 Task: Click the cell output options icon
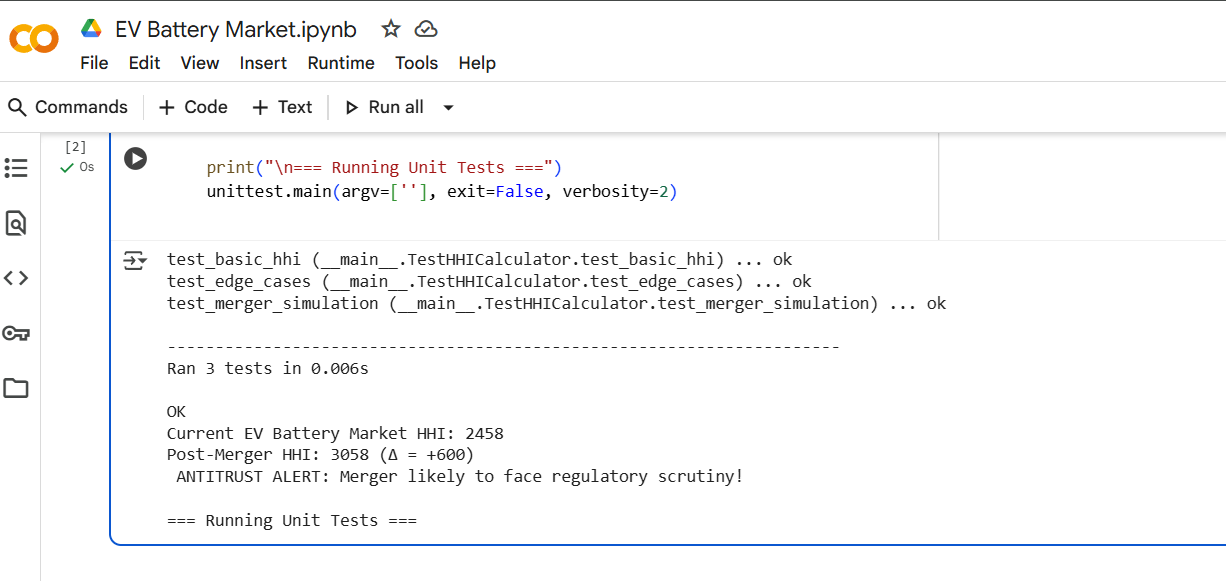[134, 261]
